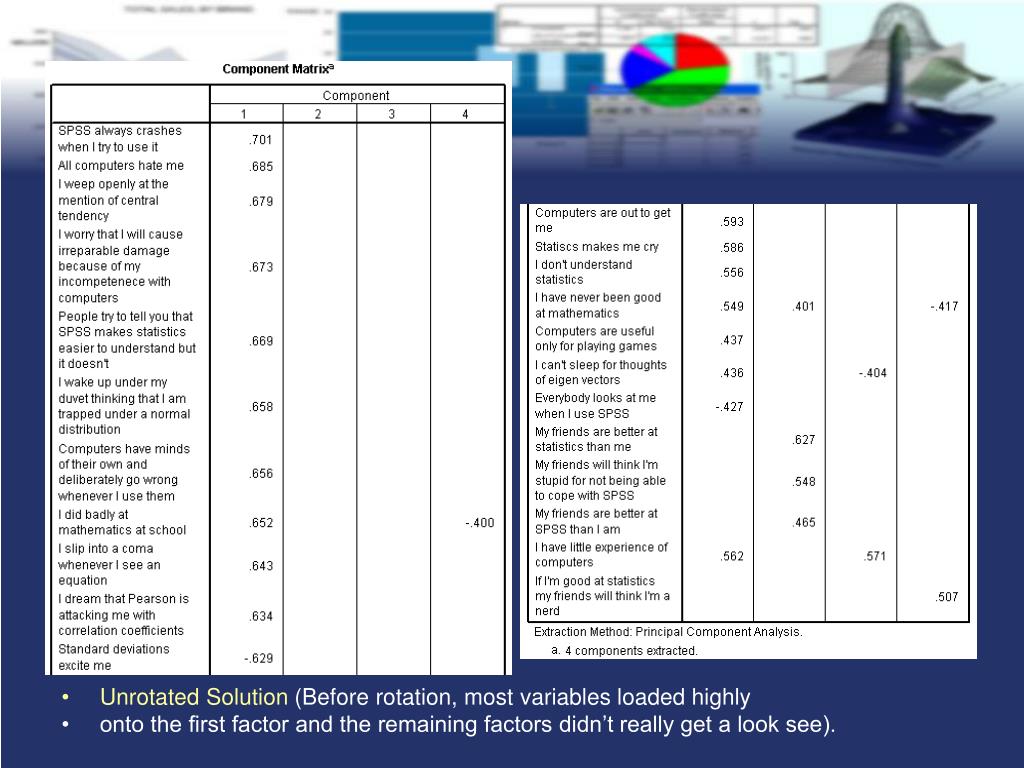The width and height of the screenshot is (1024, 768).
Task: Select the row "Standard deviations excite me"
Action: 114,657
